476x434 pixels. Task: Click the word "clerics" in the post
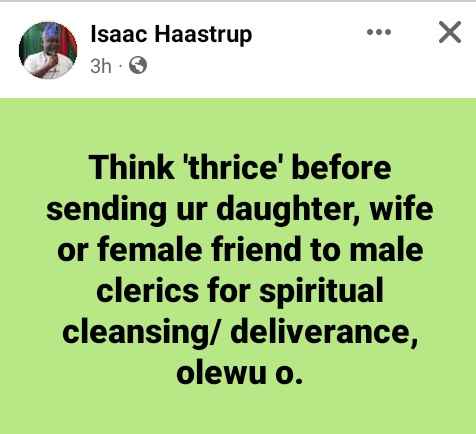(147, 291)
